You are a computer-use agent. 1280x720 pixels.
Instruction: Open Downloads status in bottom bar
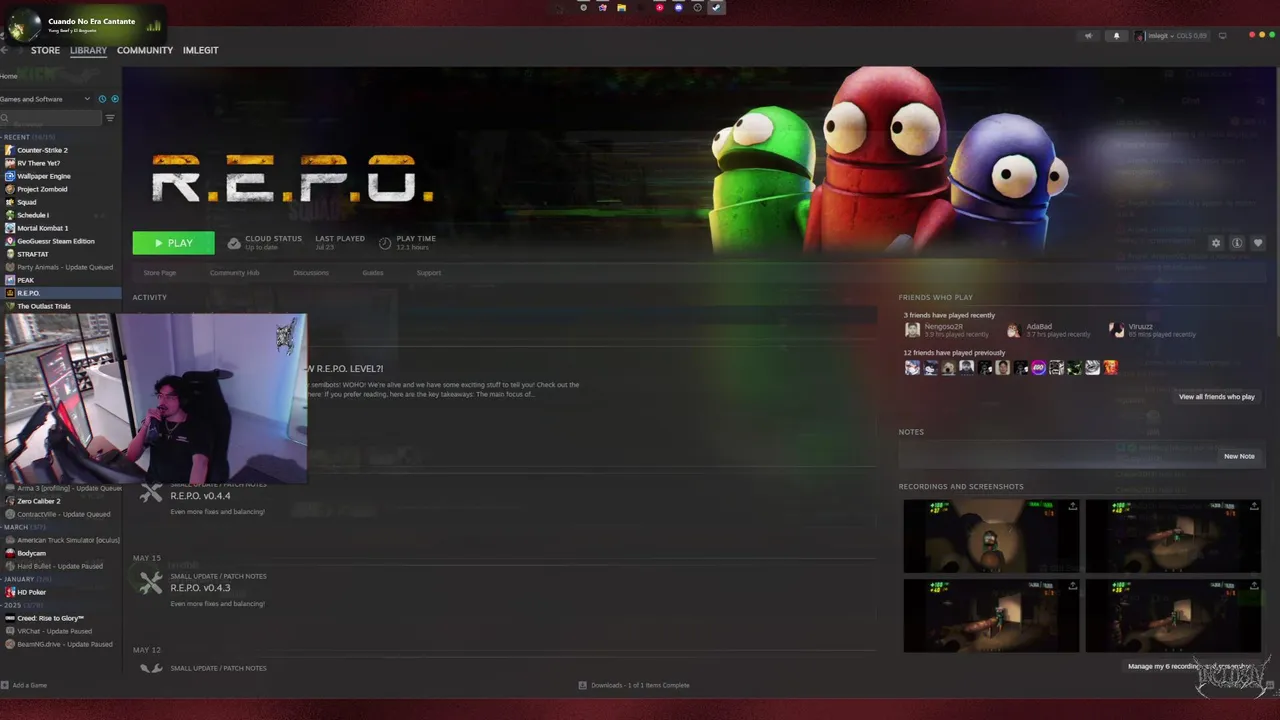pyautogui.click(x=634, y=685)
